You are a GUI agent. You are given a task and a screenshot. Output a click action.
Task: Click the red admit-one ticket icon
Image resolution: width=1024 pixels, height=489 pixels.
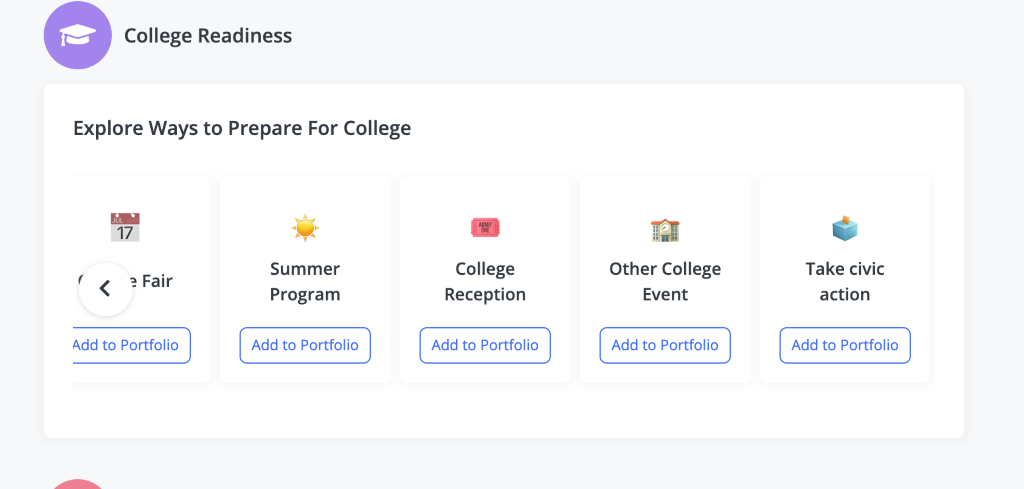point(485,228)
